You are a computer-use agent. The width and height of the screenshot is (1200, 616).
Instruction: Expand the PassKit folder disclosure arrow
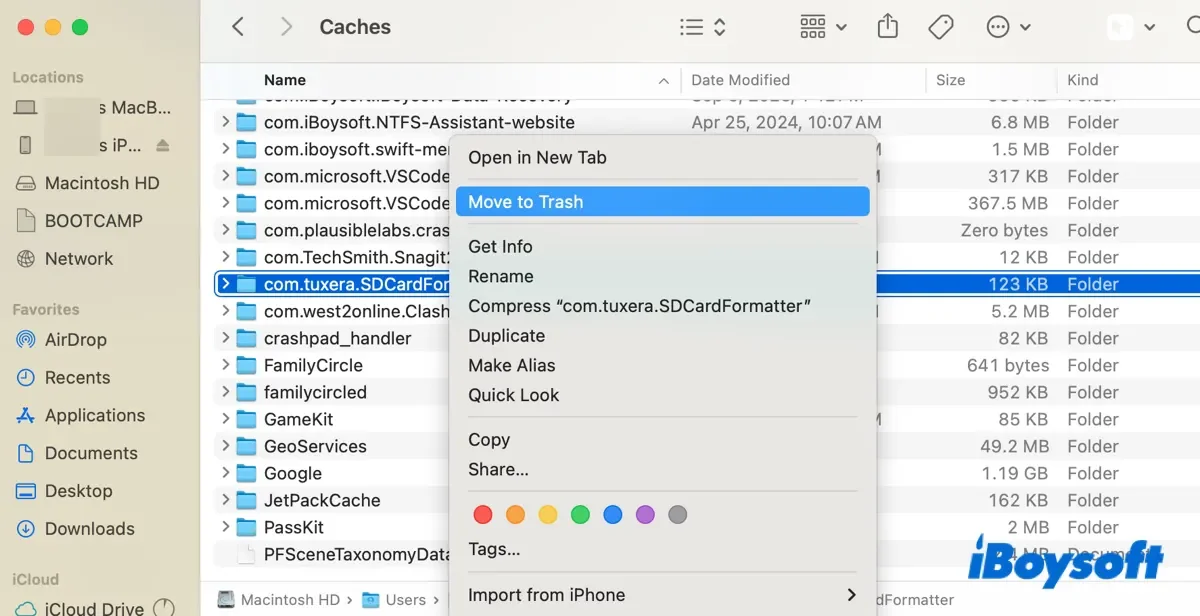[x=225, y=527]
